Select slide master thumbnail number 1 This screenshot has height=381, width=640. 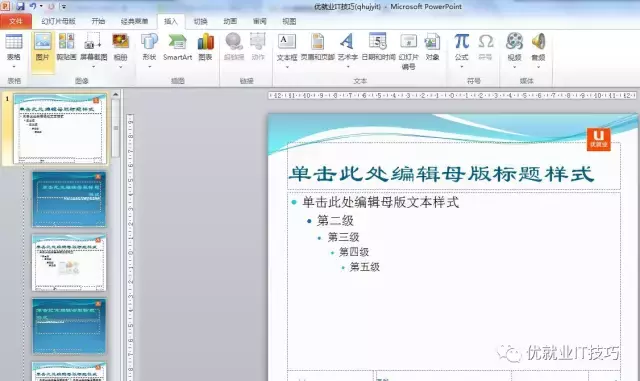point(60,129)
